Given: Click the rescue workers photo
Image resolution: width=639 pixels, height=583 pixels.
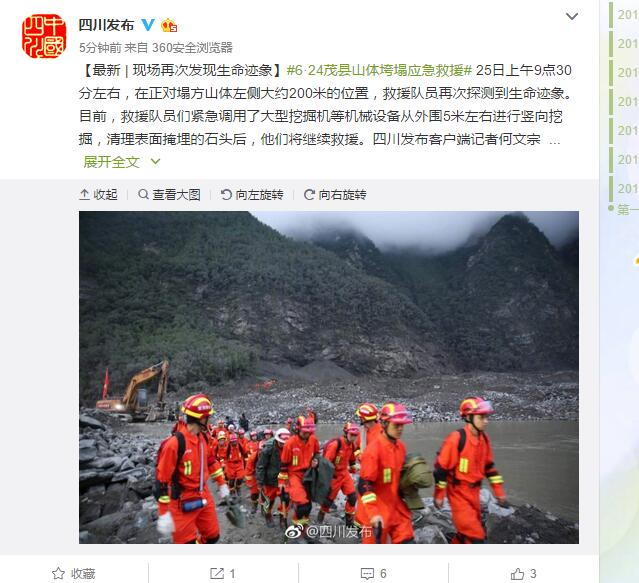Looking at the screenshot, I should [x=329, y=377].
